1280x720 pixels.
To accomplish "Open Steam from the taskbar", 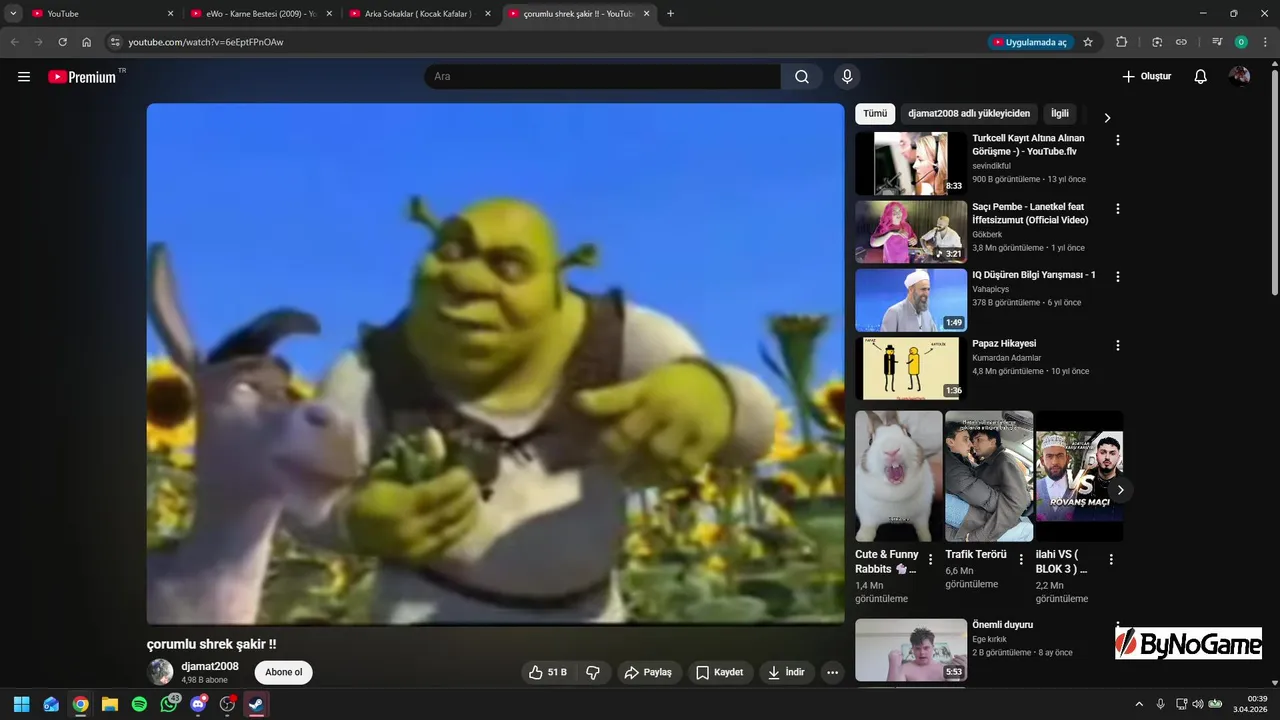I will [x=257, y=704].
